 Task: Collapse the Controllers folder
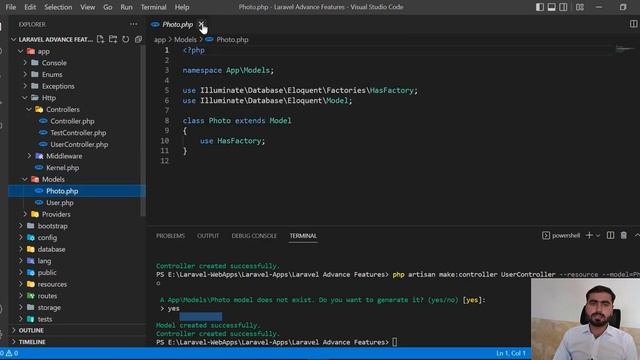tap(77, 109)
